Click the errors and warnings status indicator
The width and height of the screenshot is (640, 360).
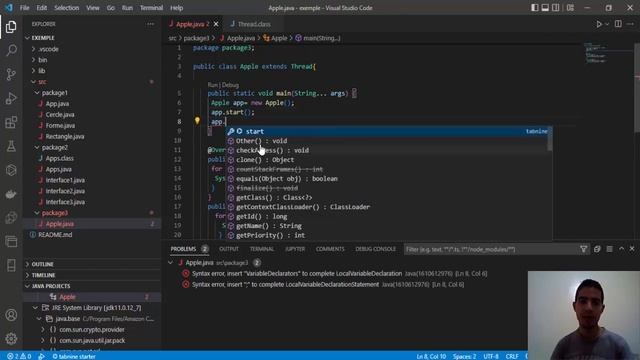(19, 356)
